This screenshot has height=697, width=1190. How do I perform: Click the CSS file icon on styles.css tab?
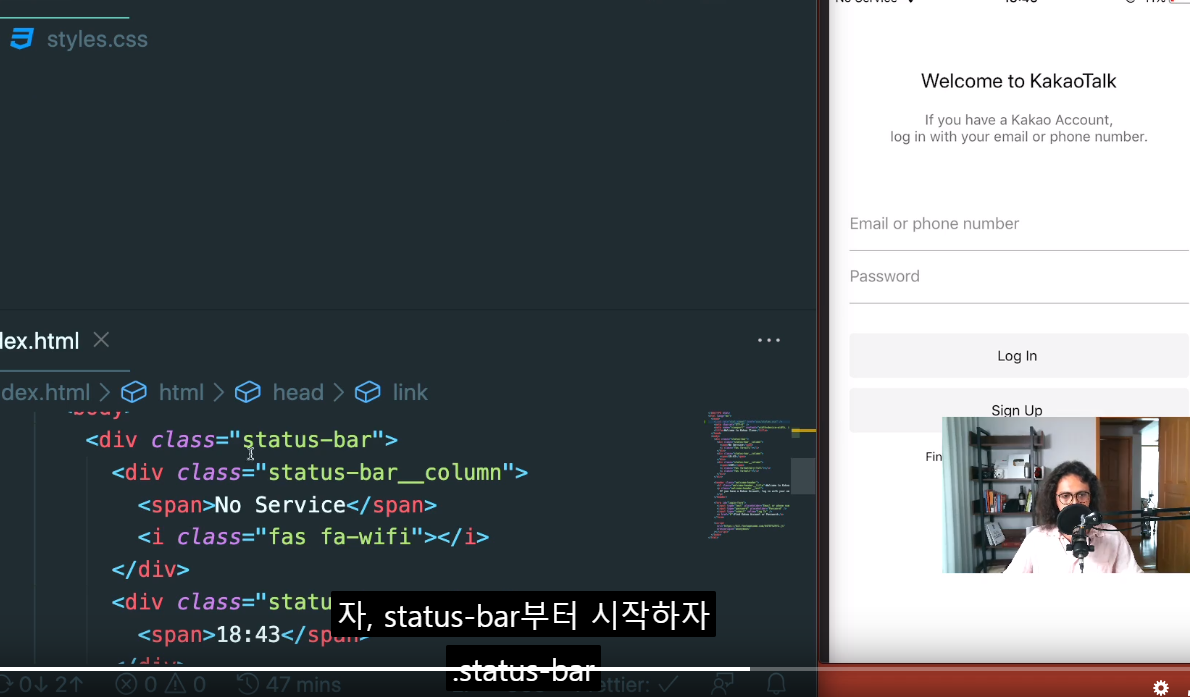click(22, 39)
